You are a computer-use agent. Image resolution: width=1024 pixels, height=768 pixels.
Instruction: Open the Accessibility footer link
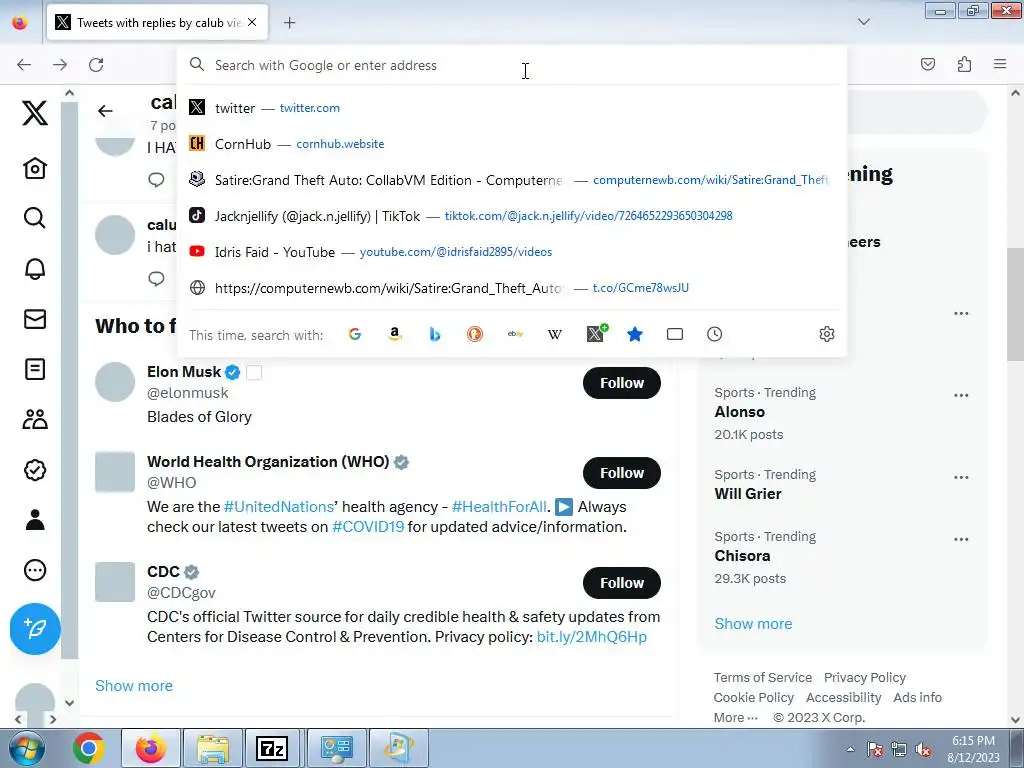coord(844,697)
